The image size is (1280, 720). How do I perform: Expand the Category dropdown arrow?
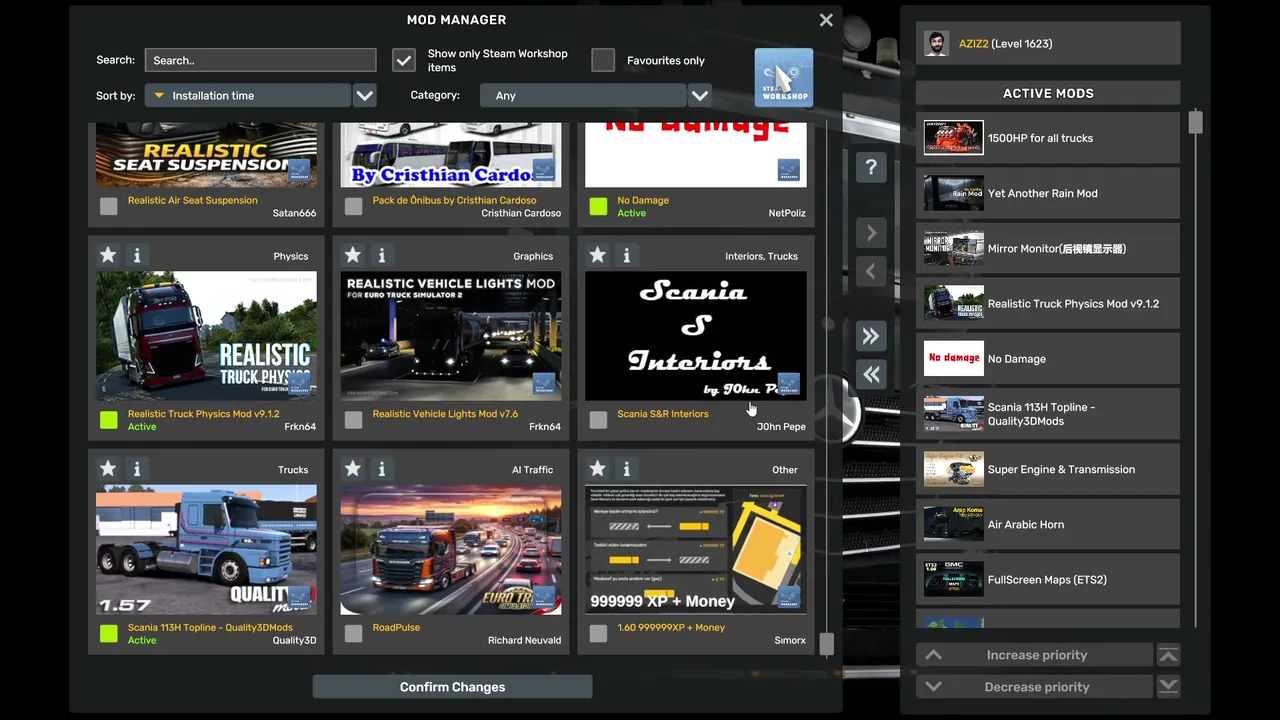(700, 95)
